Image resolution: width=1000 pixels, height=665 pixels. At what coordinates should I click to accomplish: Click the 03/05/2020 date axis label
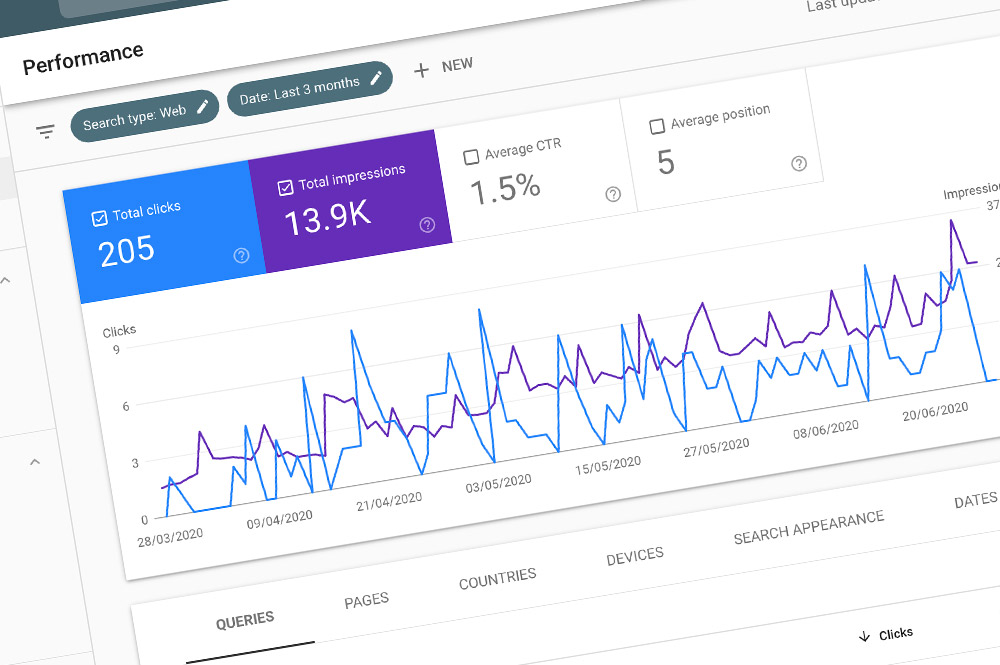click(499, 483)
